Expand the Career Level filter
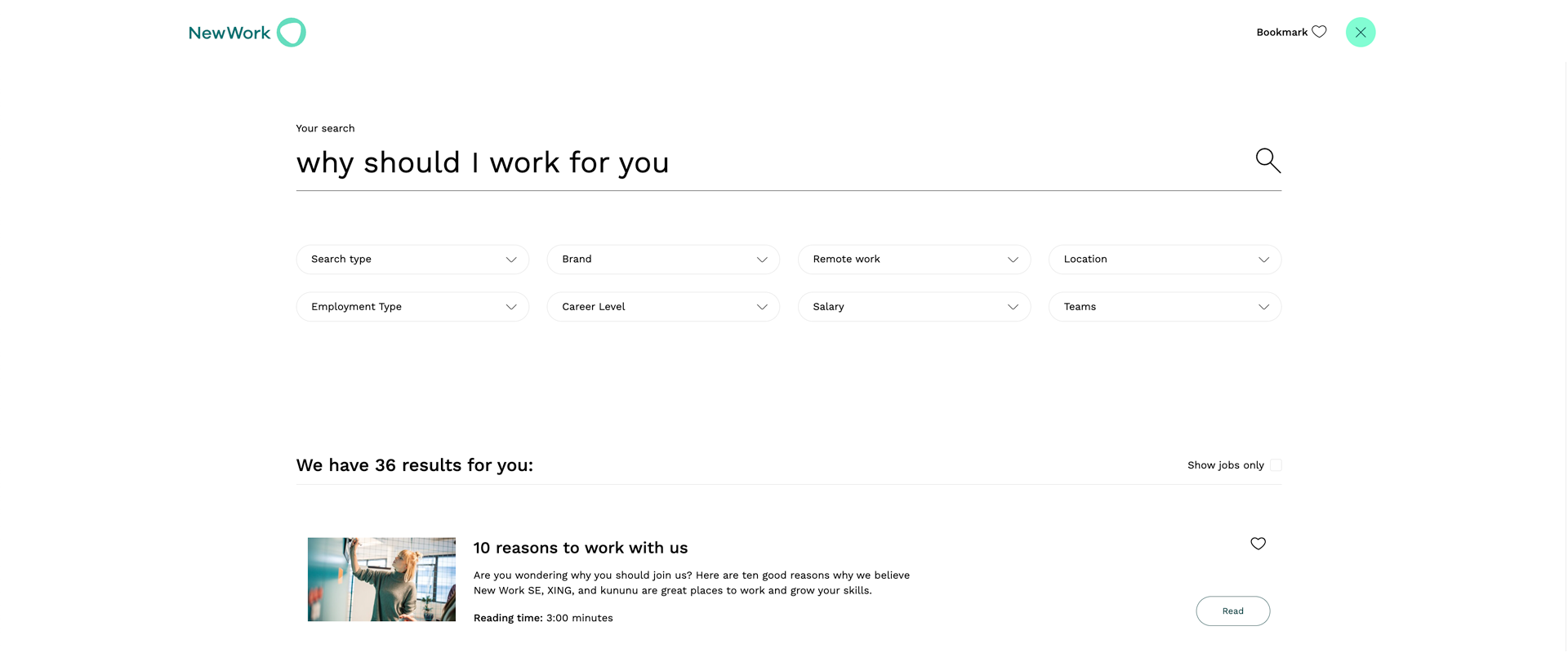Viewport: 1568px width, 653px height. pyautogui.click(x=663, y=307)
